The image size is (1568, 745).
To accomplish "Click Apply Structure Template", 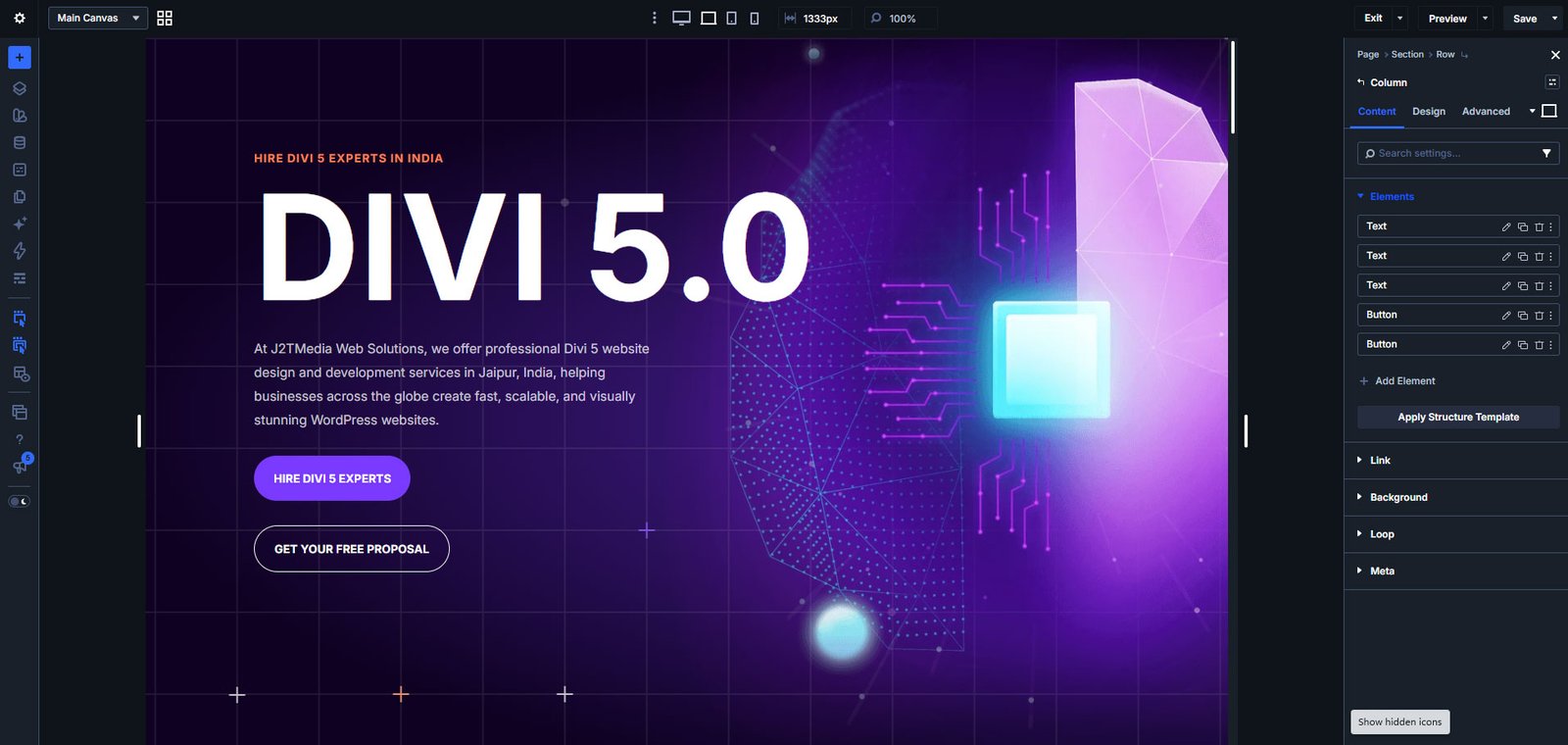I will coord(1458,417).
